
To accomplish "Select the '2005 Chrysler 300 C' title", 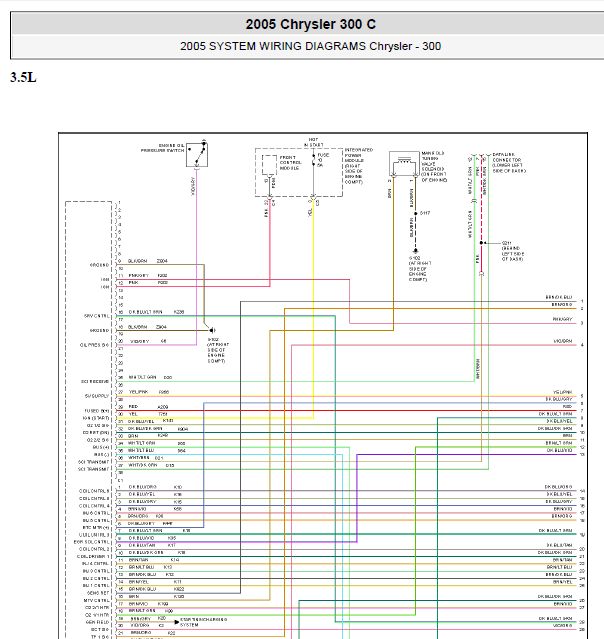I will pos(311,24).
